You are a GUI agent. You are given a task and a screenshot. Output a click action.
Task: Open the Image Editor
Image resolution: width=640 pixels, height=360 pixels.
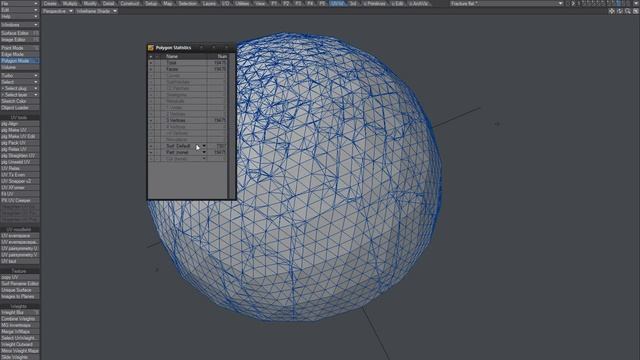point(20,40)
